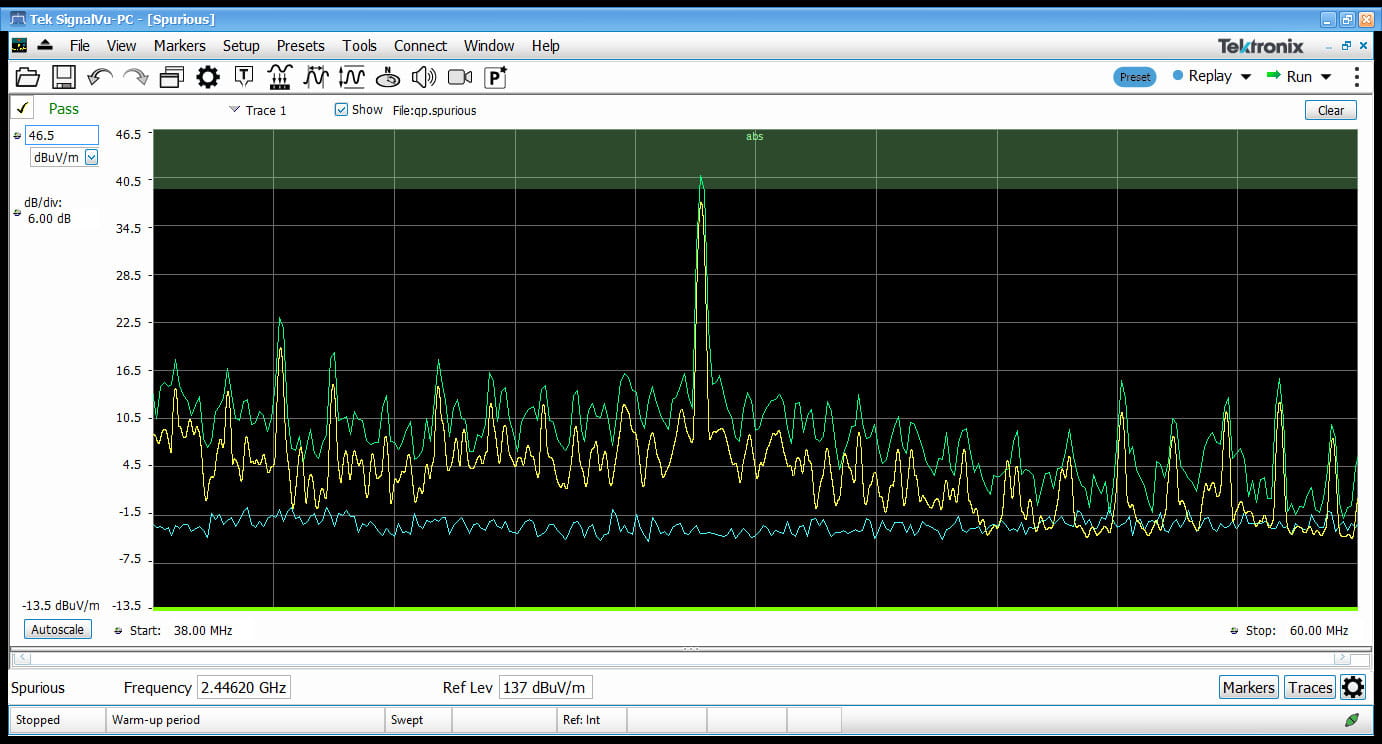The image size is (1382, 744).
Task: Click the analysis windows arrangement icon
Action: click(x=171, y=77)
